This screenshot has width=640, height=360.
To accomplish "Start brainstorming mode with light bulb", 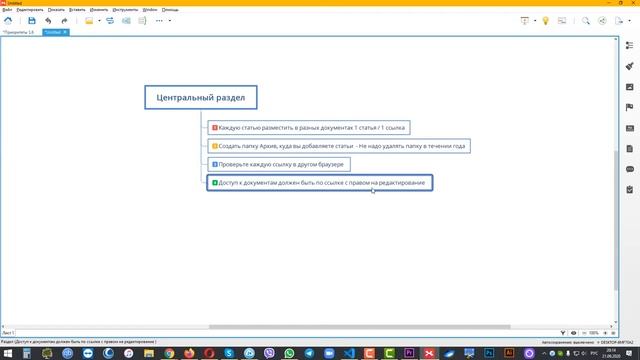I will click(545, 20).
